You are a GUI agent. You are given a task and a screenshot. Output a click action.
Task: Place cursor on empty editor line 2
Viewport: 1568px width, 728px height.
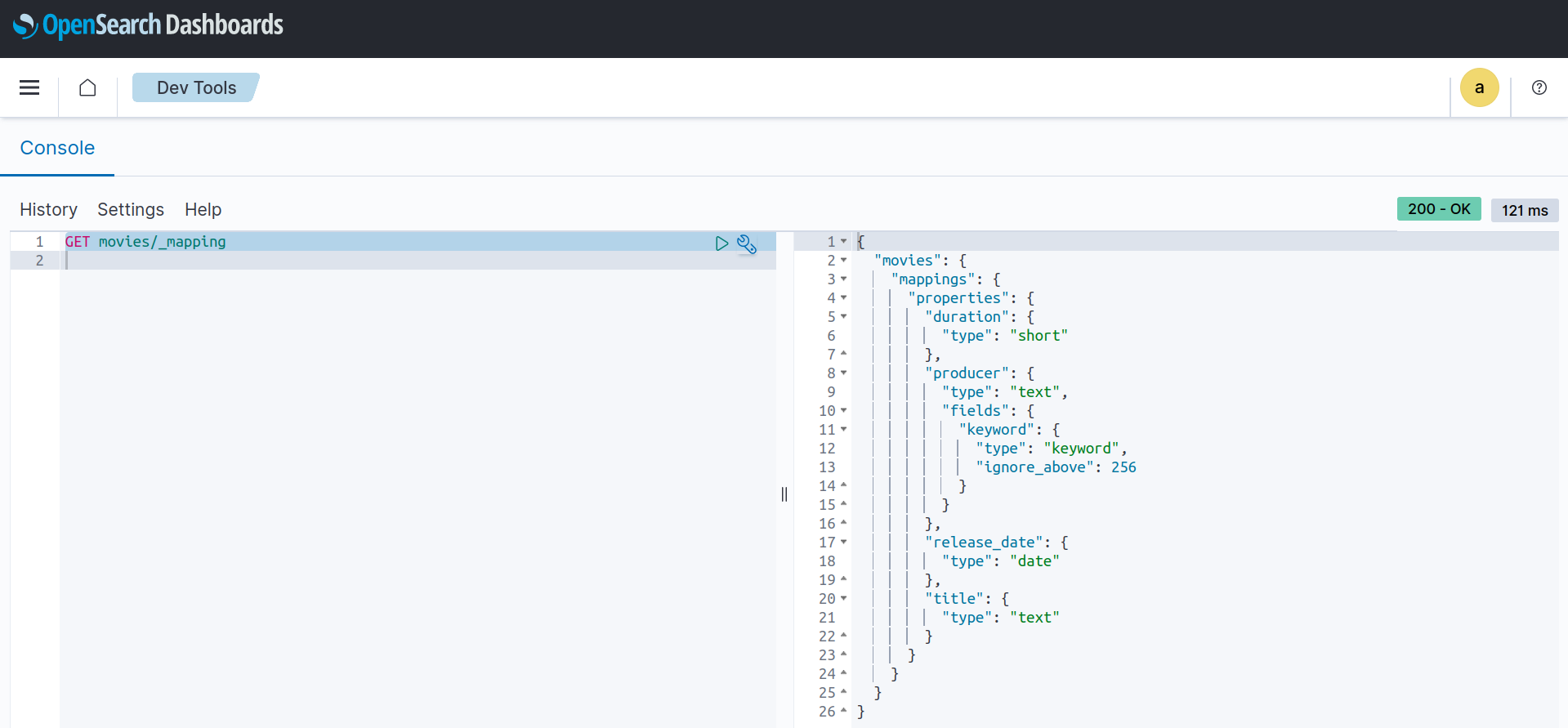click(x=418, y=261)
